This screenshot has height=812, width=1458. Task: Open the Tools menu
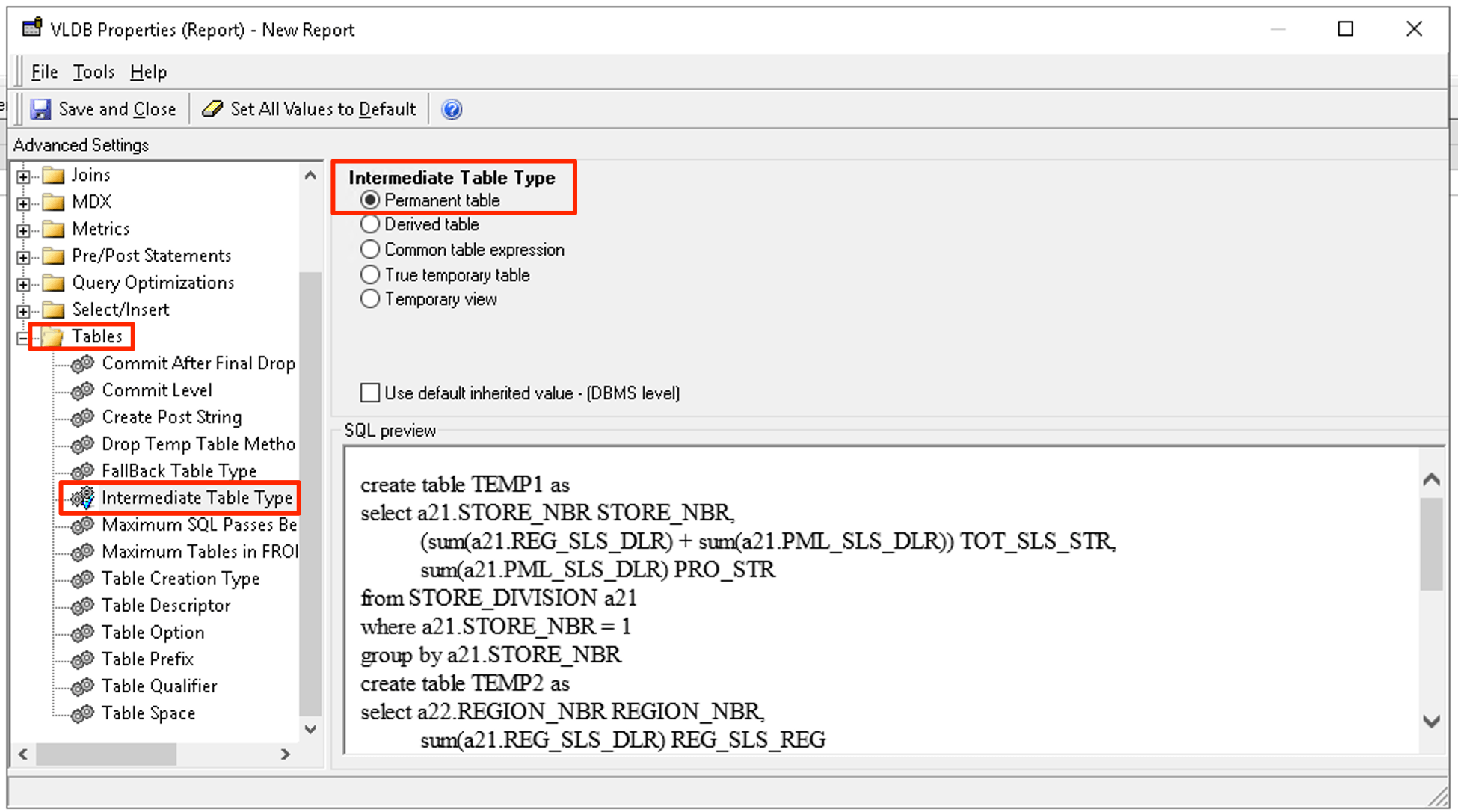[93, 72]
